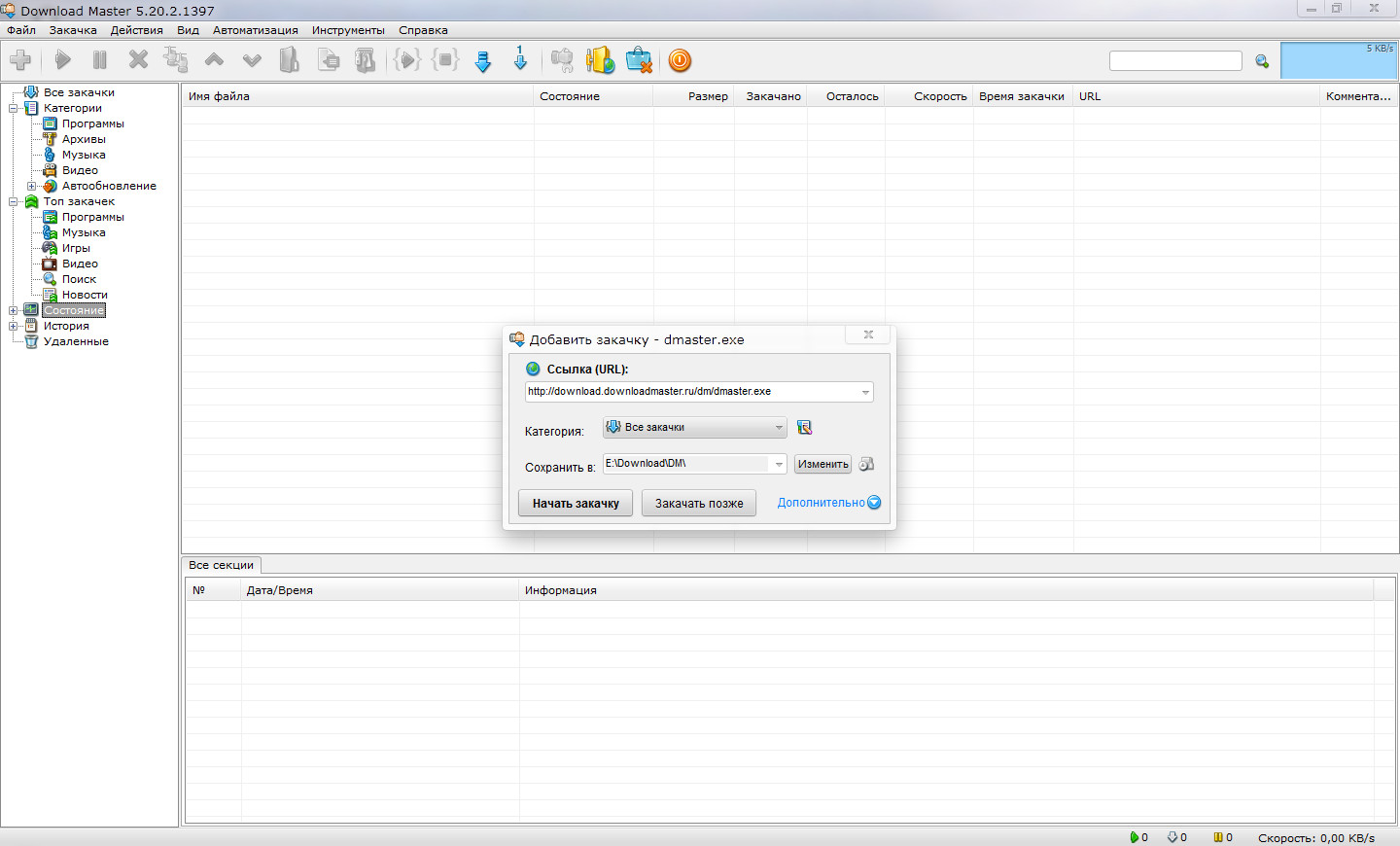
Task: Select Видео under Категории
Action: [80, 170]
